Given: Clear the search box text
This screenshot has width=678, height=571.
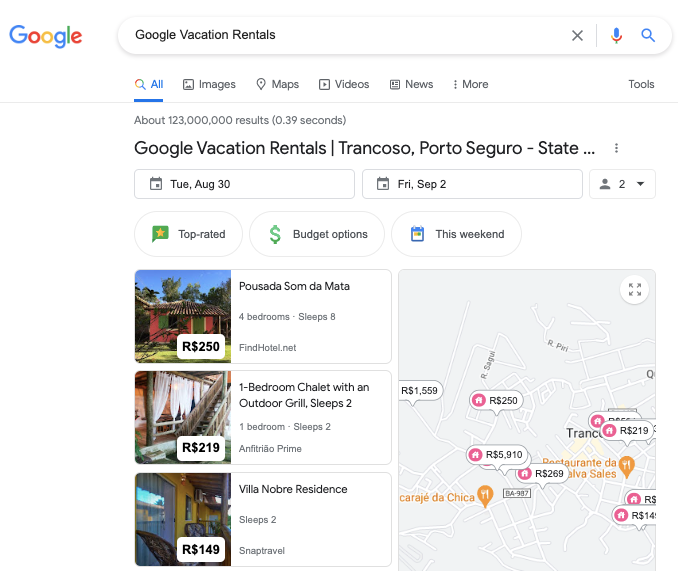Looking at the screenshot, I should click(x=577, y=36).
